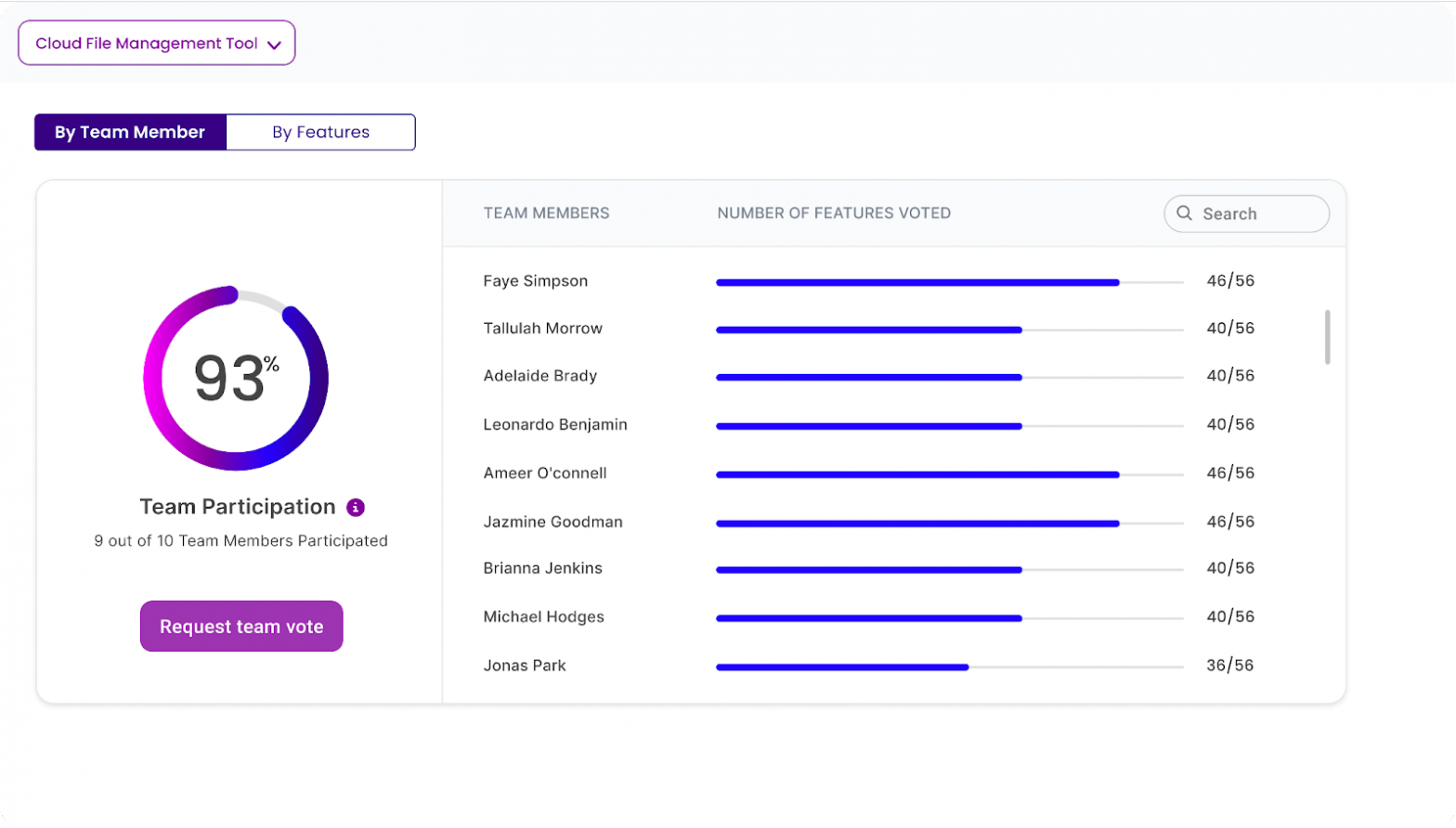Viewport: 1456px width, 828px height.
Task: Click the 93% participation donut chart
Action: (236, 378)
